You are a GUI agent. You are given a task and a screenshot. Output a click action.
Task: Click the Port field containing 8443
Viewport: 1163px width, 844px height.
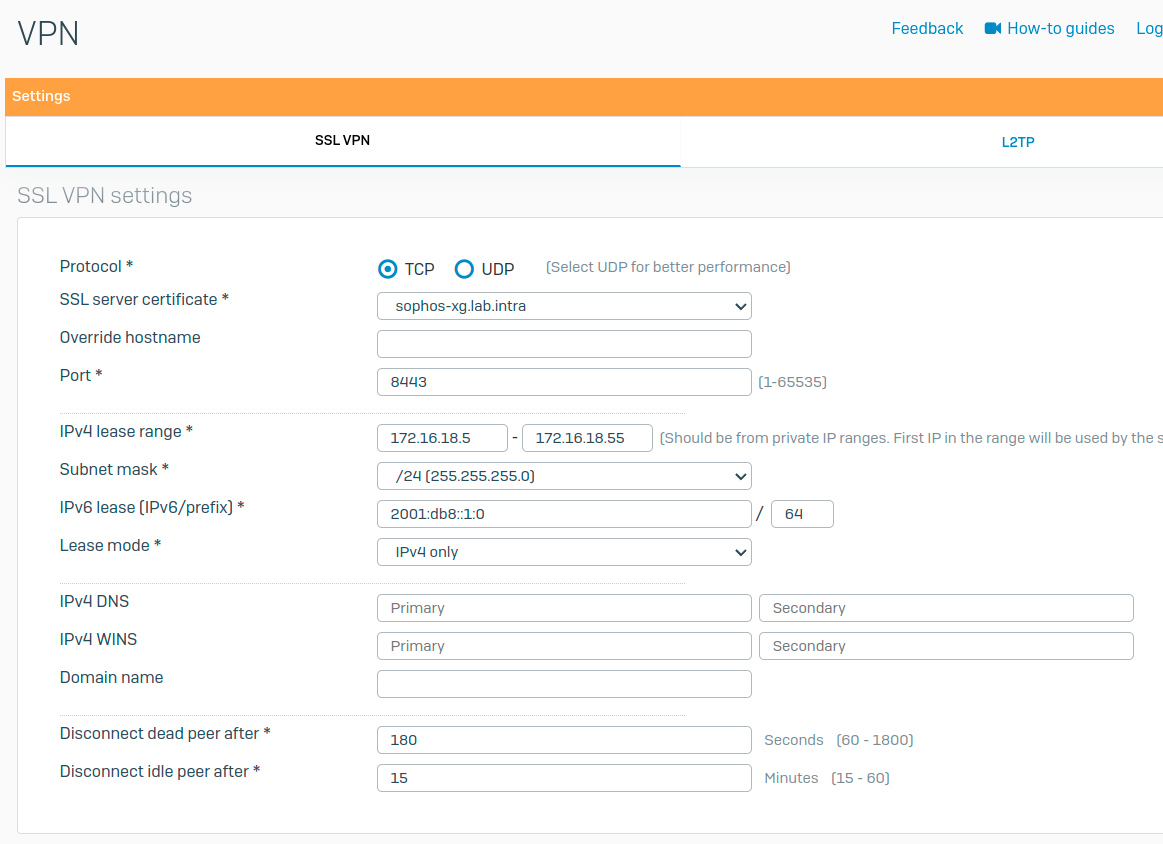(564, 382)
